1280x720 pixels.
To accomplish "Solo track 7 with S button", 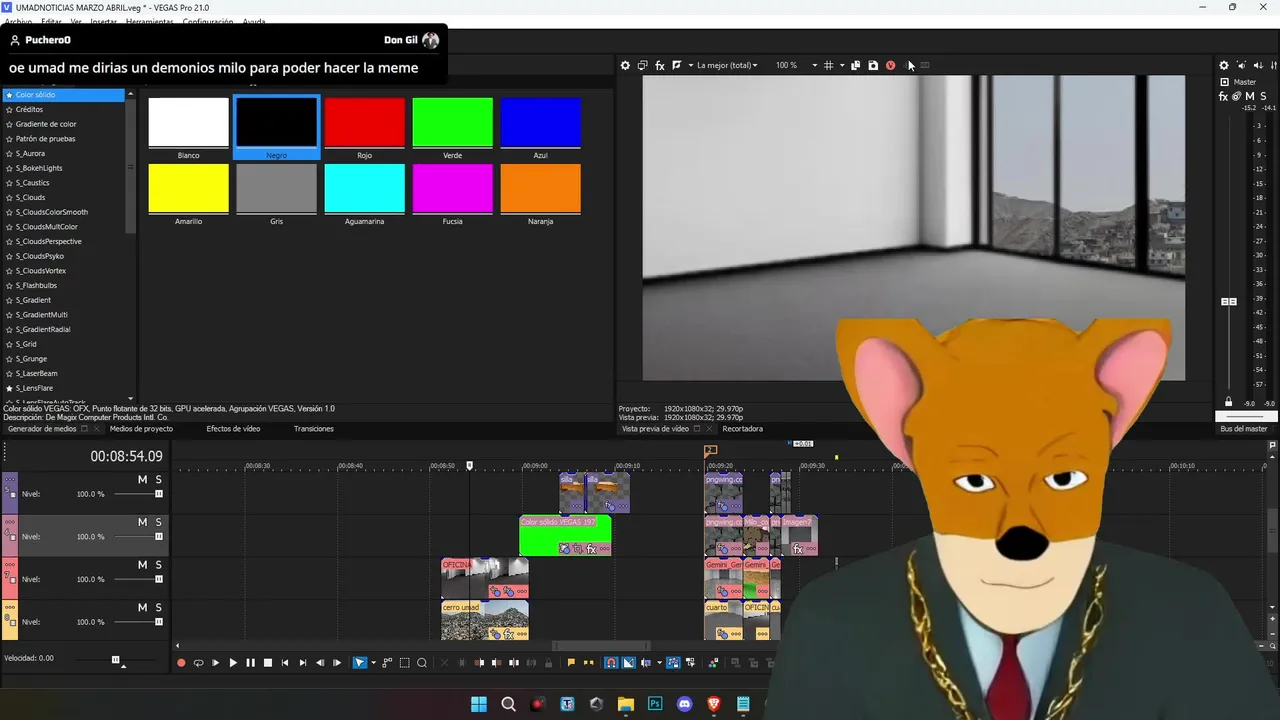I will tap(158, 565).
